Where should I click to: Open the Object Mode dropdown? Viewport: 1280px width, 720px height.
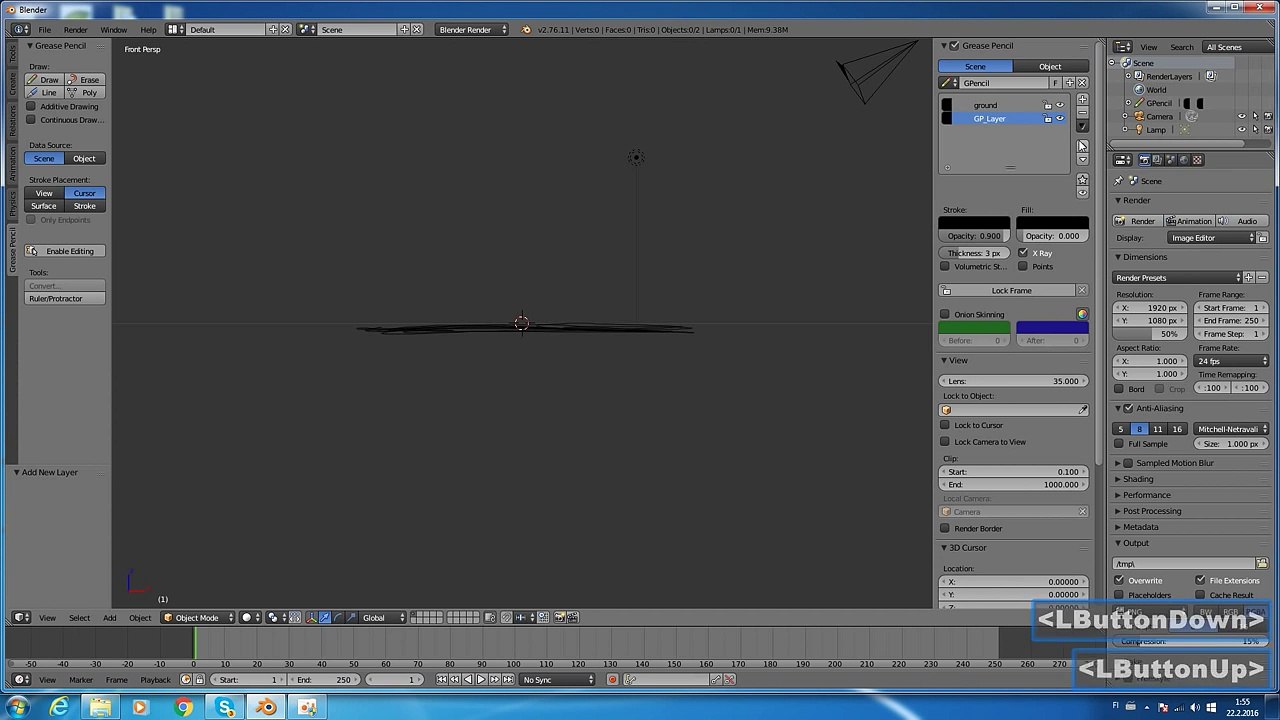point(198,617)
